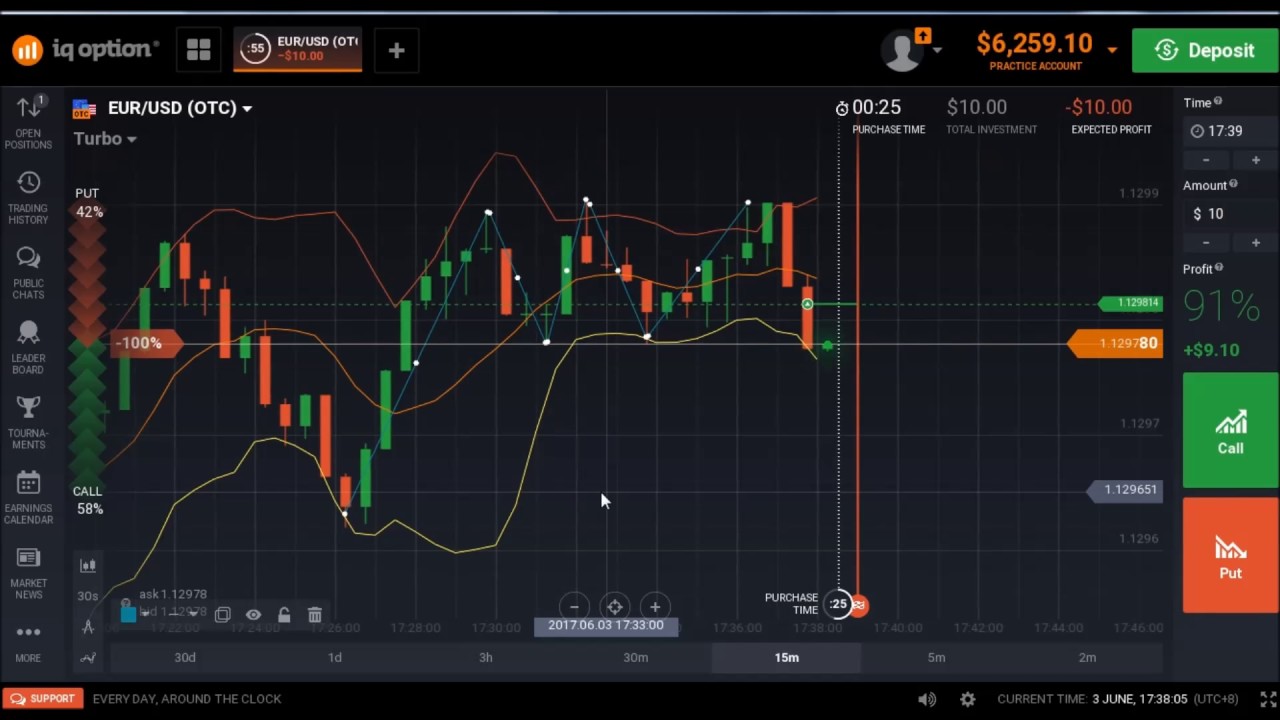The width and height of the screenshot is (1280, 720).
Task: Select the 30m timeframe tab
Action: 636,657
